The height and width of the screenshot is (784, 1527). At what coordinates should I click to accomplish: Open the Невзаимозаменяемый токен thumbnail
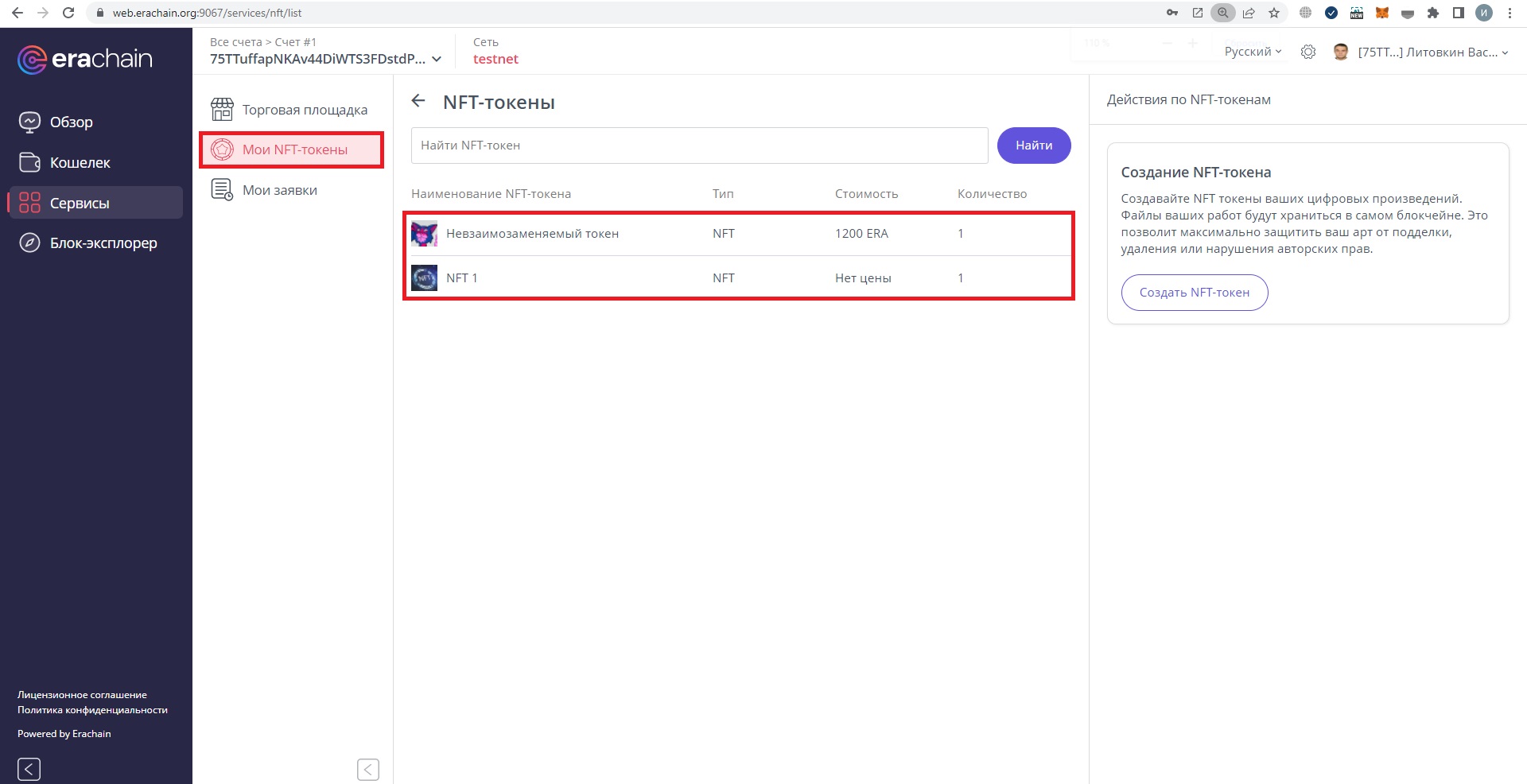[x=424, y=234]
